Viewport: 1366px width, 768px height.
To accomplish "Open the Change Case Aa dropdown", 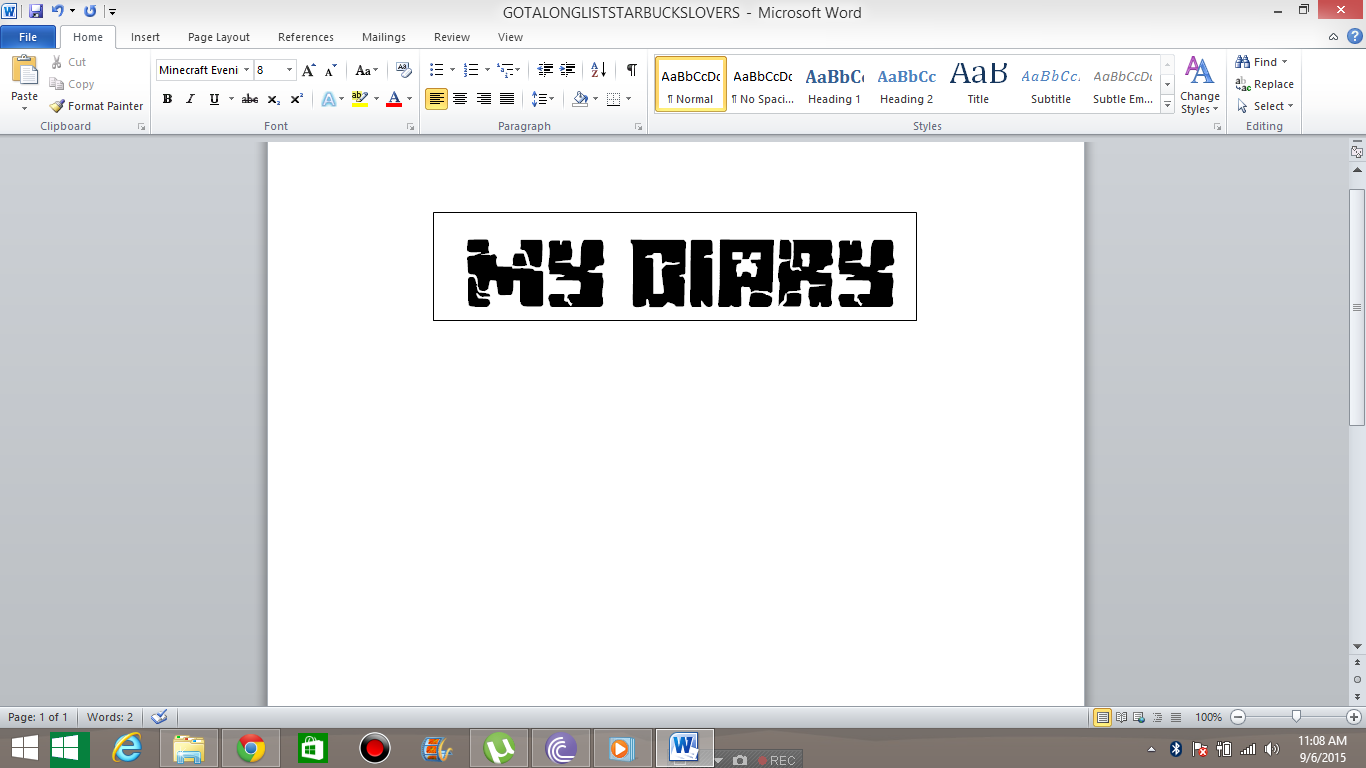I will point(366,70).
